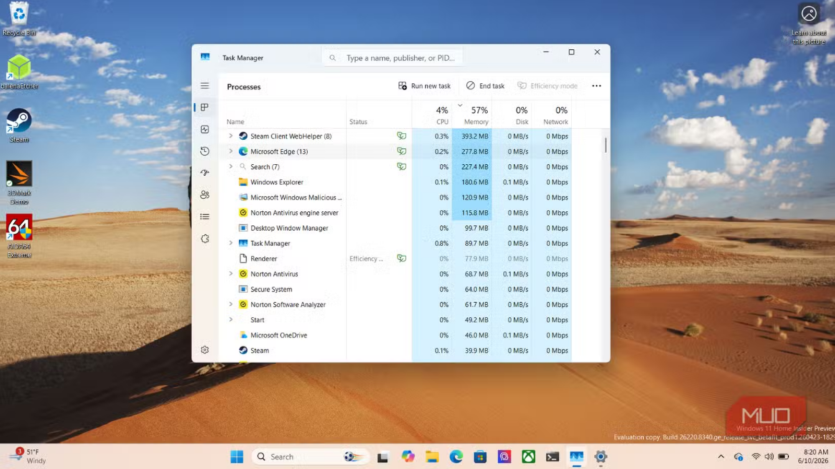835x469 pixels.
Task: Open File Explorer from the taskbar
Action: pyautogui.click(x=432, y=457)
